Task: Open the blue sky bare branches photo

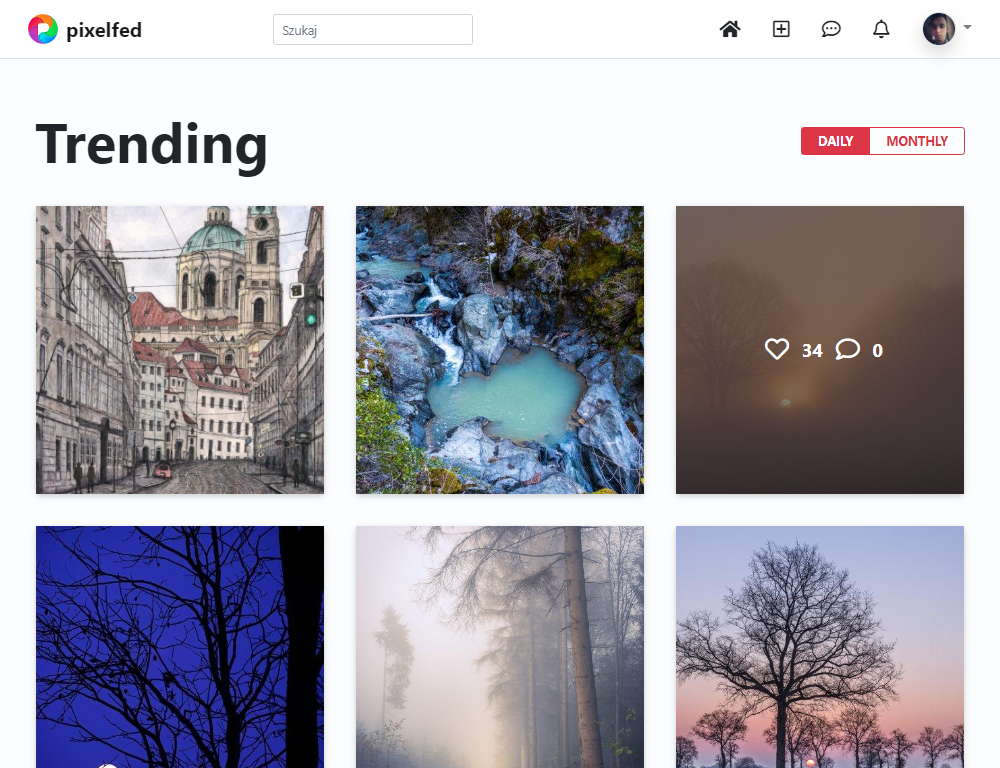Action: pyautogui.click(x=180, y=647)
